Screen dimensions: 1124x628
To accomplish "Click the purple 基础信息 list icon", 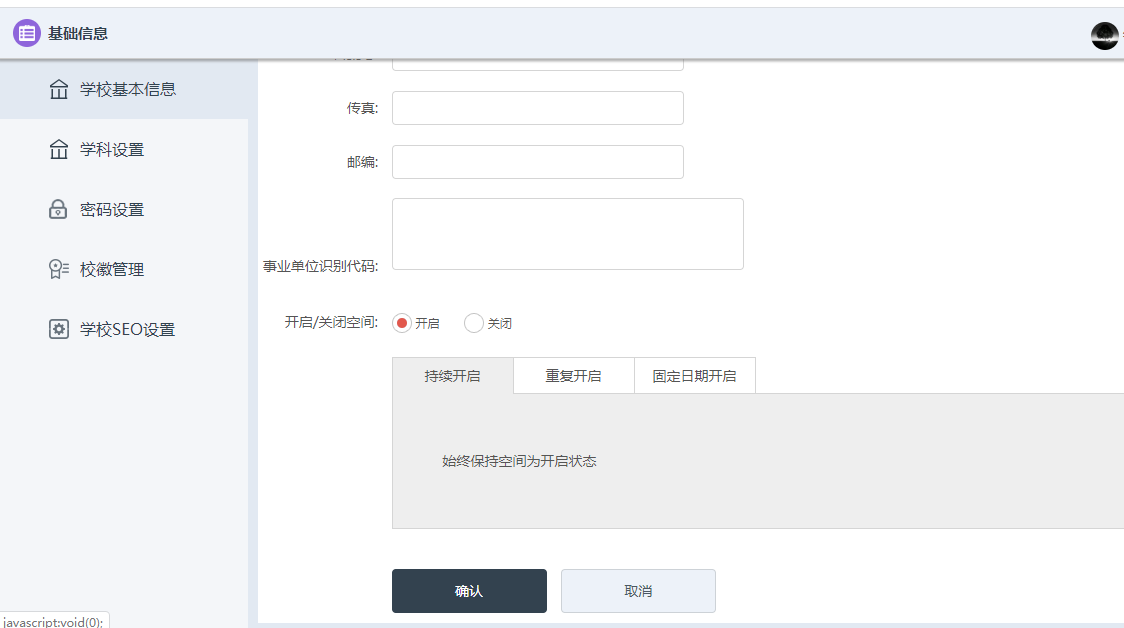I will 27,33.
